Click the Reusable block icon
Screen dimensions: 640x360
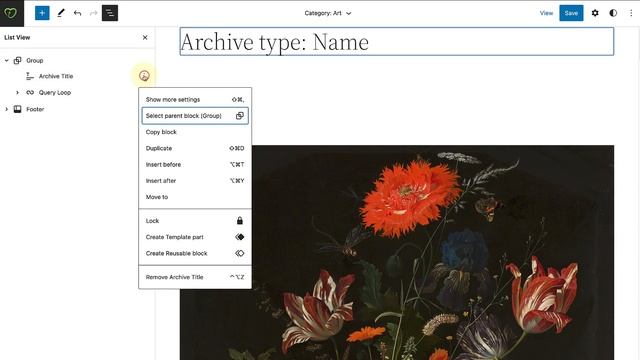coord(240,253)
